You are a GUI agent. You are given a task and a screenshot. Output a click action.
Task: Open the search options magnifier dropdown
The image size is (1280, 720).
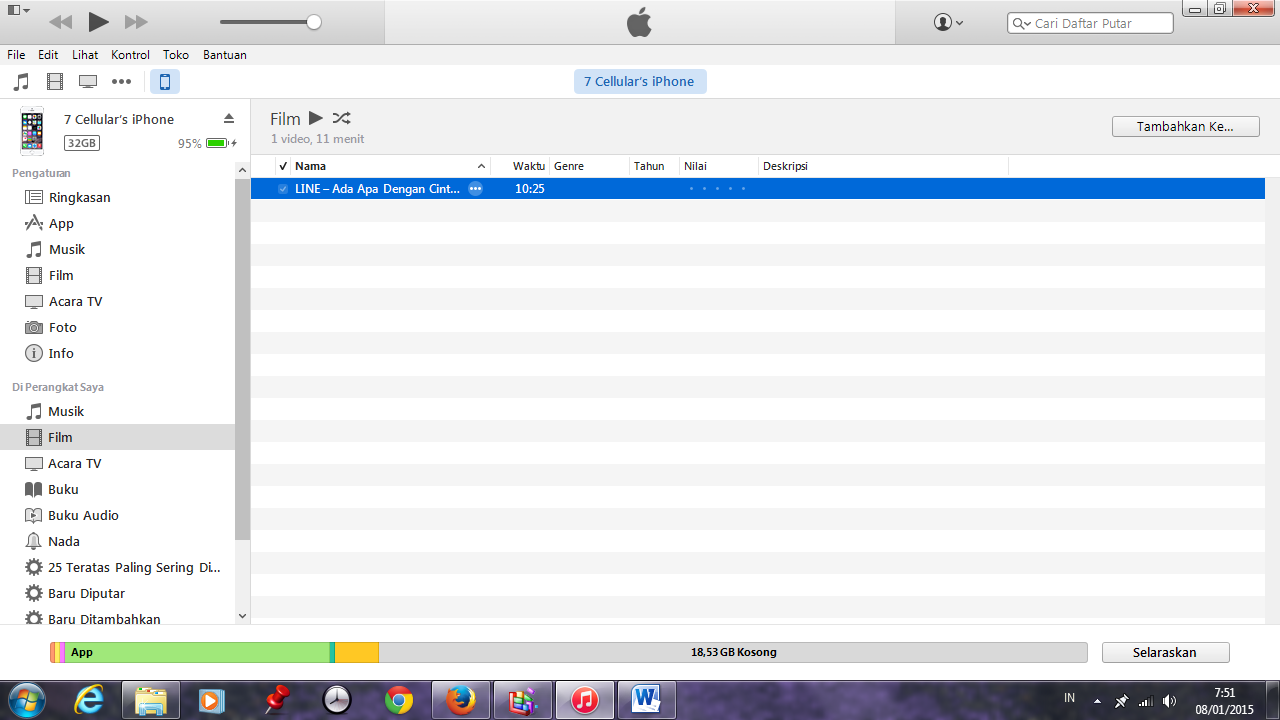(1021, 23)
